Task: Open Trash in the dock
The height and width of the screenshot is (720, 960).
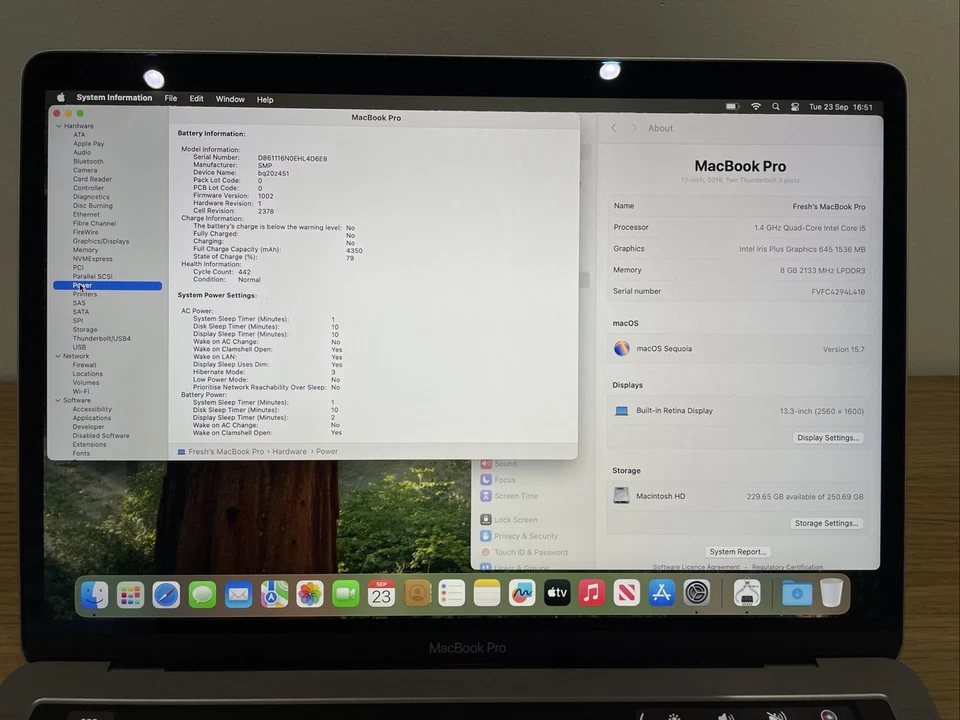Action: [831, 592]
